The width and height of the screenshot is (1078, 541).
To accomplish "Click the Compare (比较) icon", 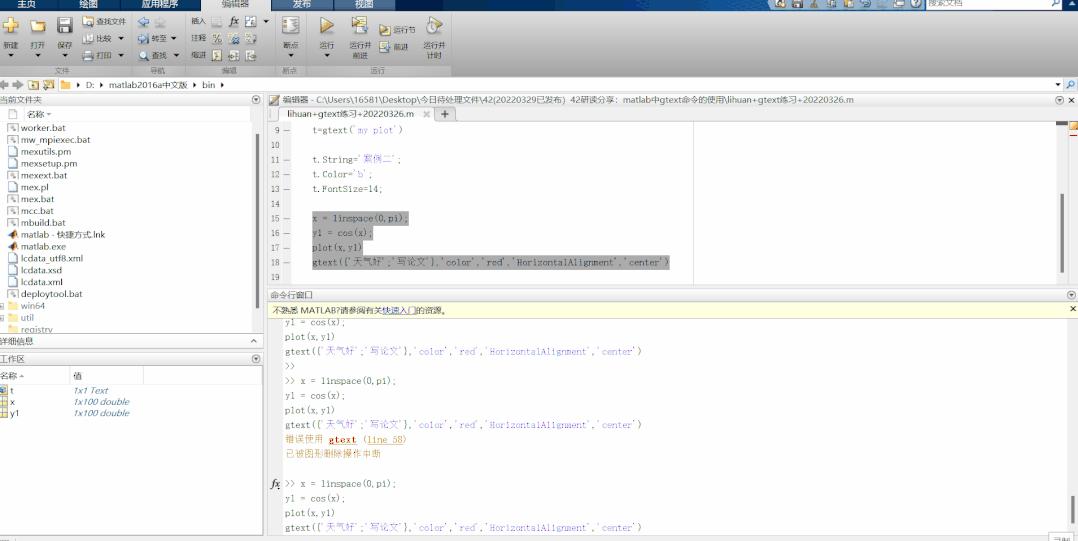I will [88, 38].
